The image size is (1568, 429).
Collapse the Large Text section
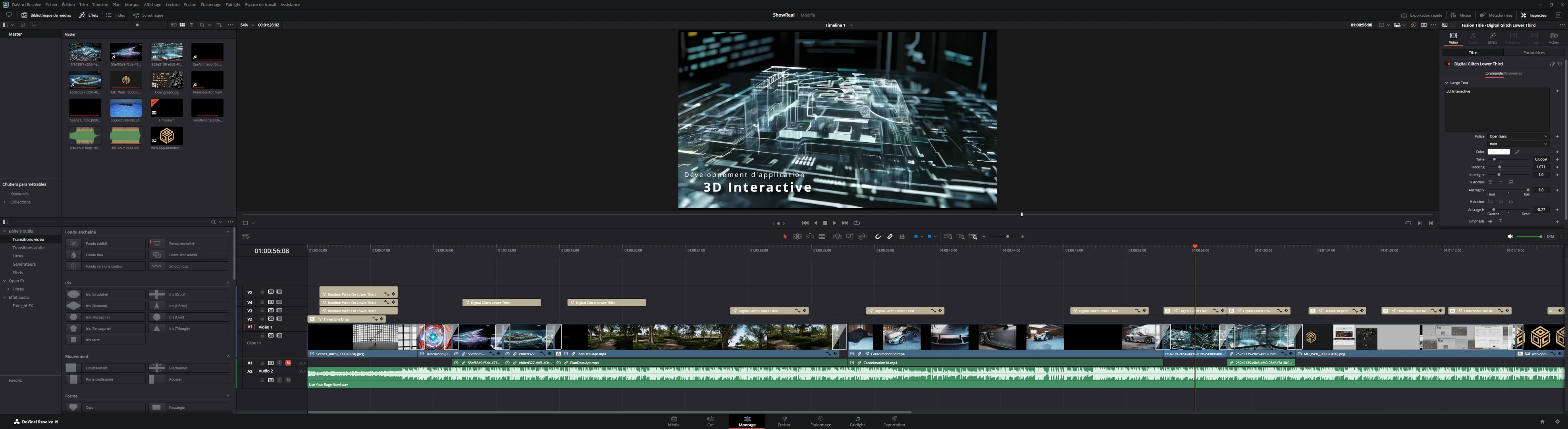(x=1447, y=82)
